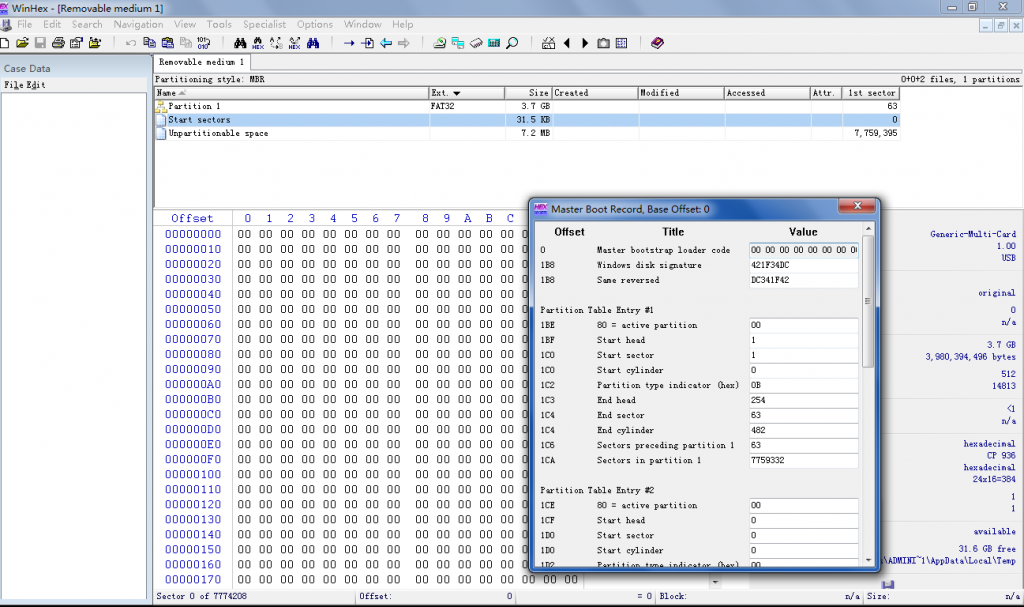
Task: Click the Undo arrow icon
Action: pos(131,43)
